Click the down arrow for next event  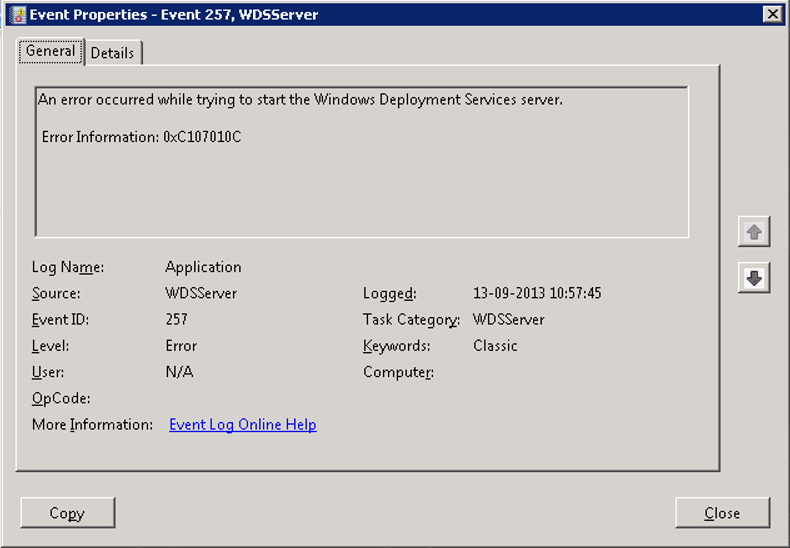tap(754, 279)
